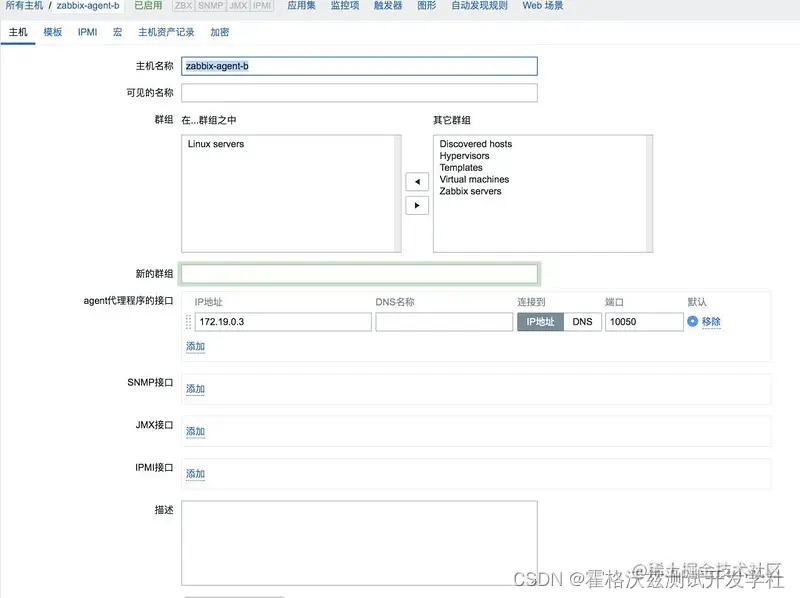800x598 pixels.
Task: Click the drag handle beside the agent interface row
Action: [x=189, y=321]
